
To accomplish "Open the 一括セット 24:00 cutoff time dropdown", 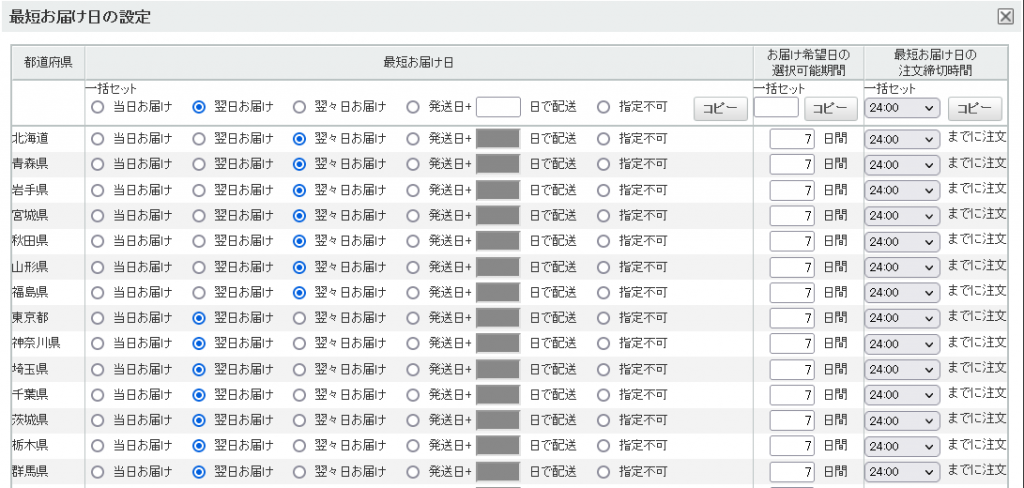I will pyautogui.click(x=902, y=108).
